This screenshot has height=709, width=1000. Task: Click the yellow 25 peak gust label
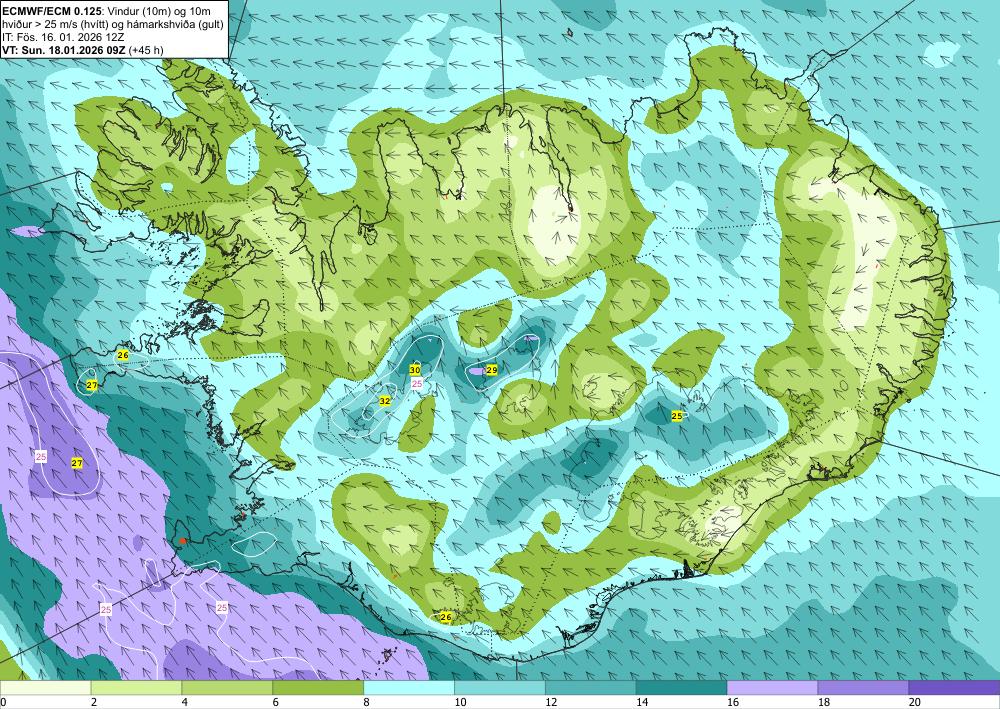click(677, 416)
